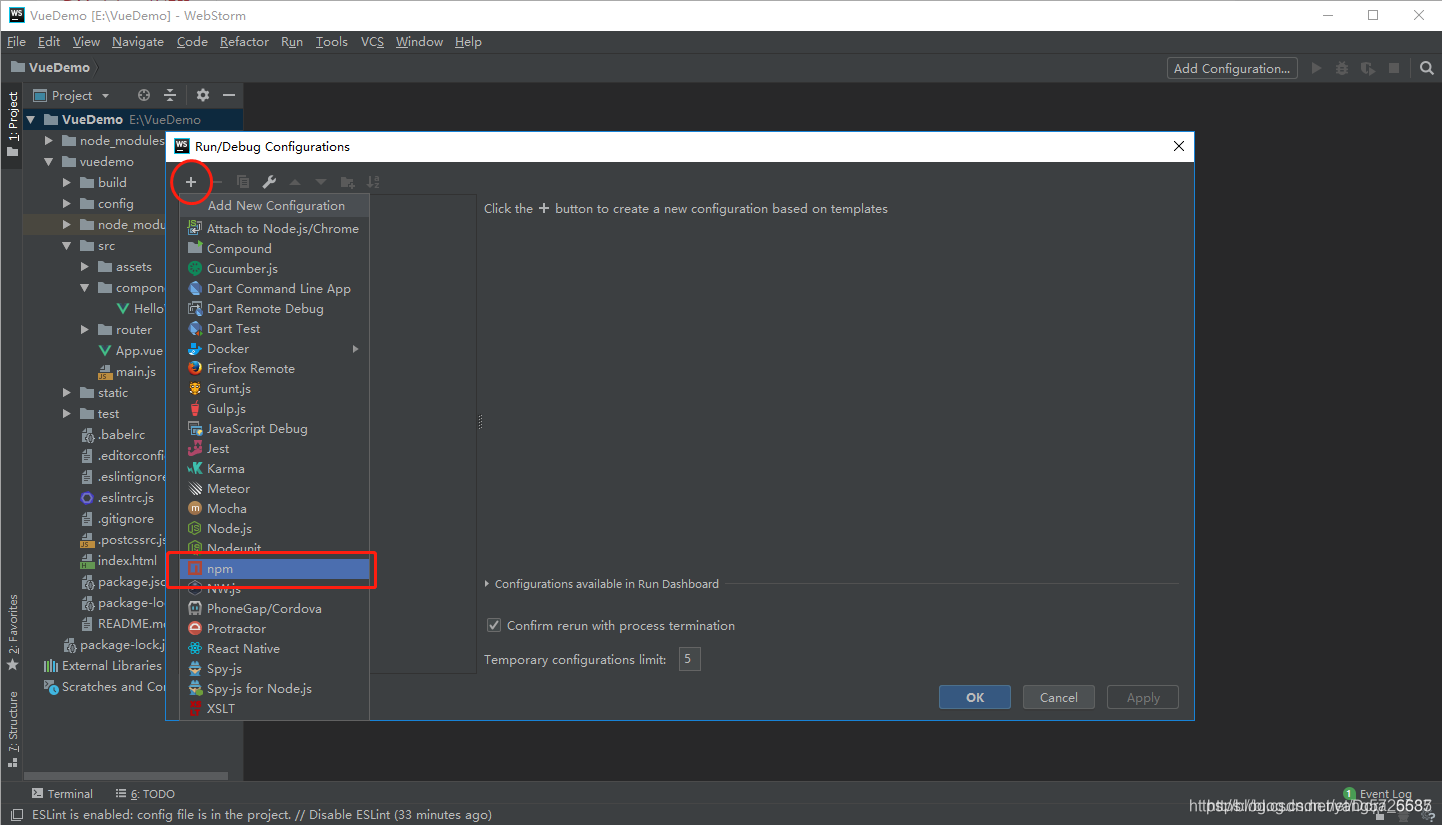The width and height of the screenshot is (1442, 825).
Task: Click the Jest icon in list
Action: (195, 448)
